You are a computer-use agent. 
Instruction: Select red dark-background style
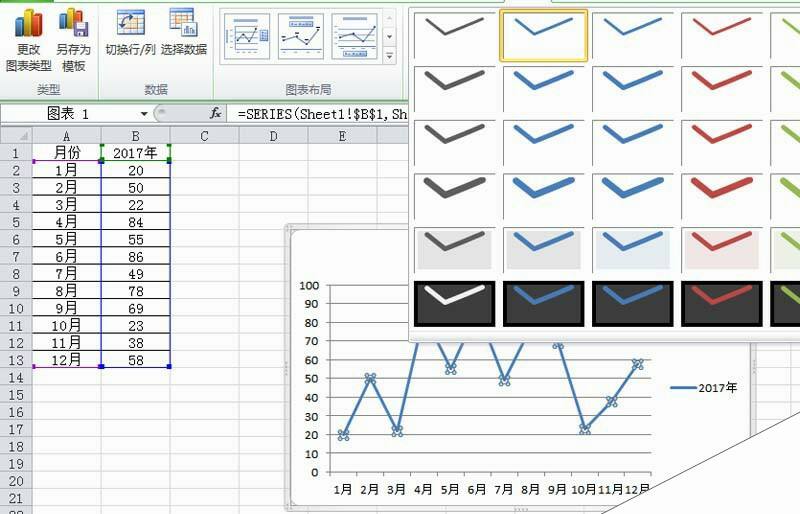click(x=722, y=303)
